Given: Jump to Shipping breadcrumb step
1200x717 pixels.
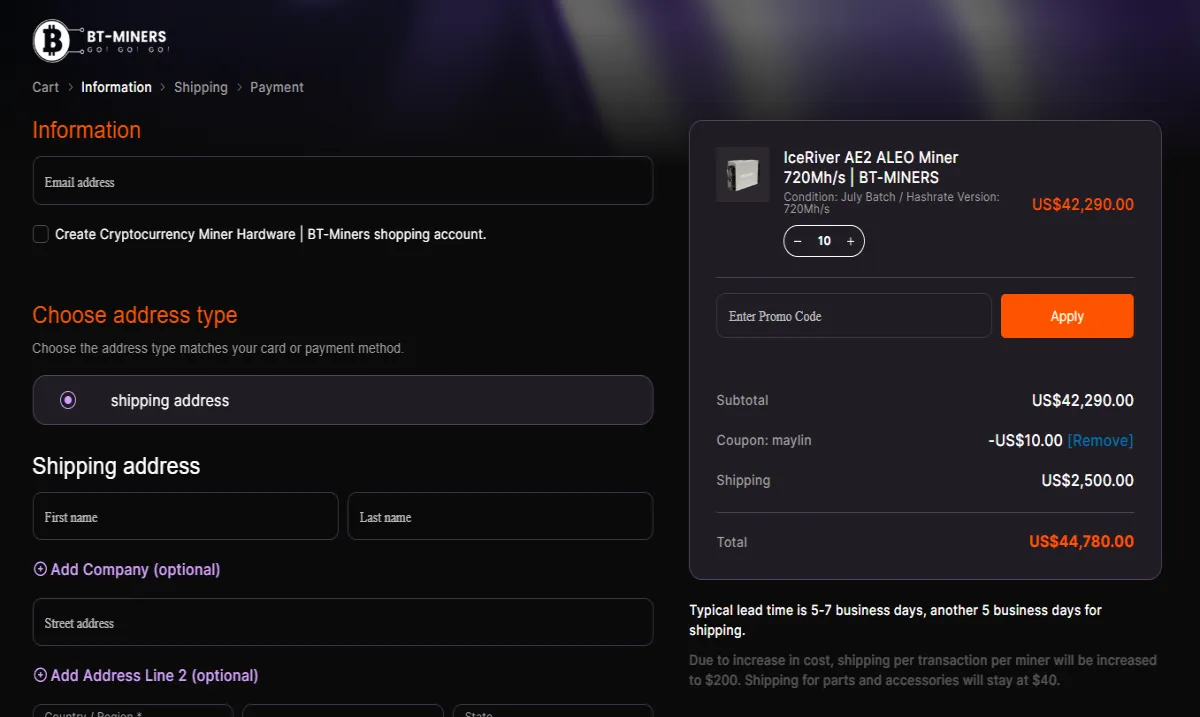Looking at the screenshot, I should point(201,87).
